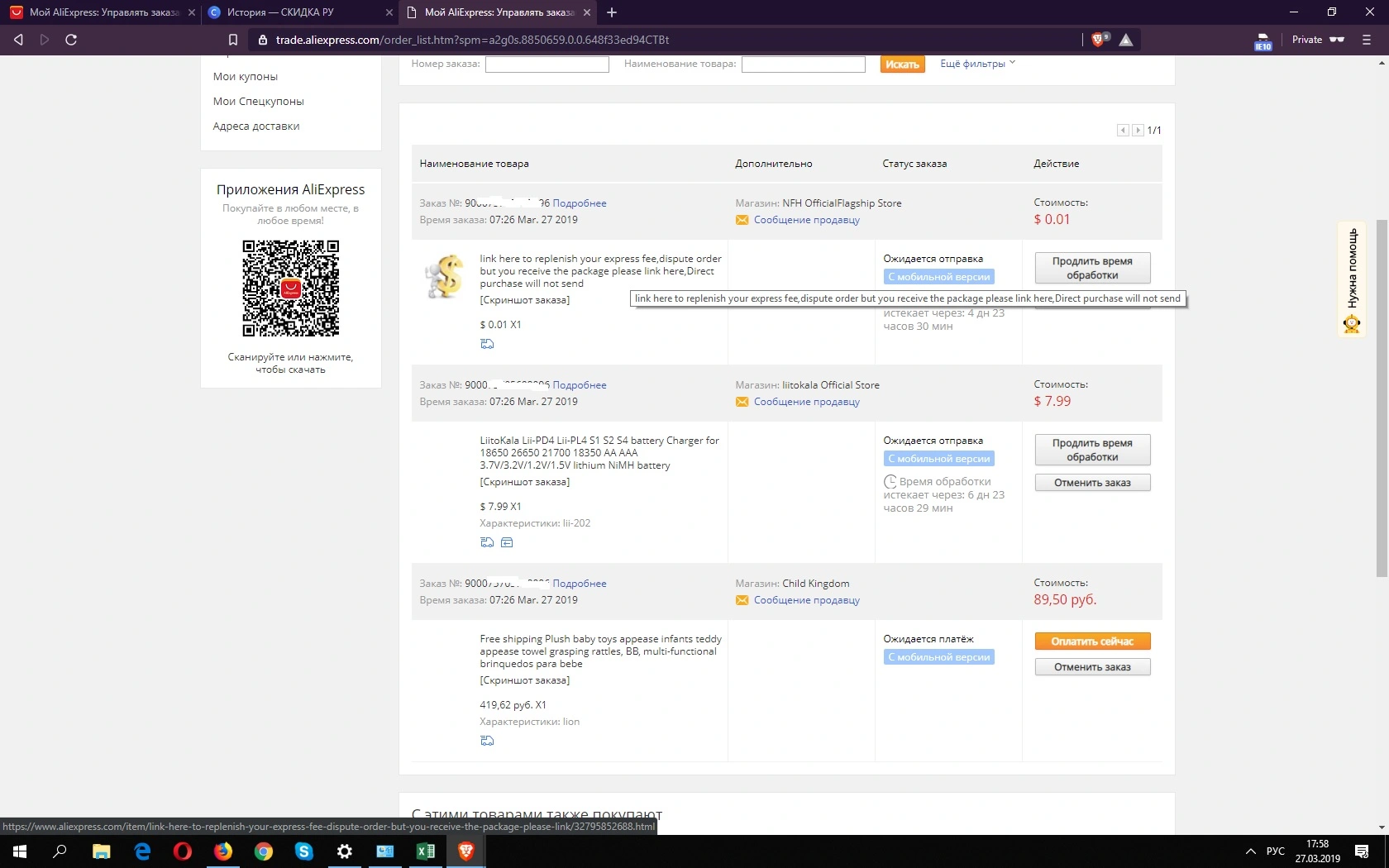The image size is (1389, 868).
Task: Open Skype from taskbar
Action: click(x=304, y=851)
